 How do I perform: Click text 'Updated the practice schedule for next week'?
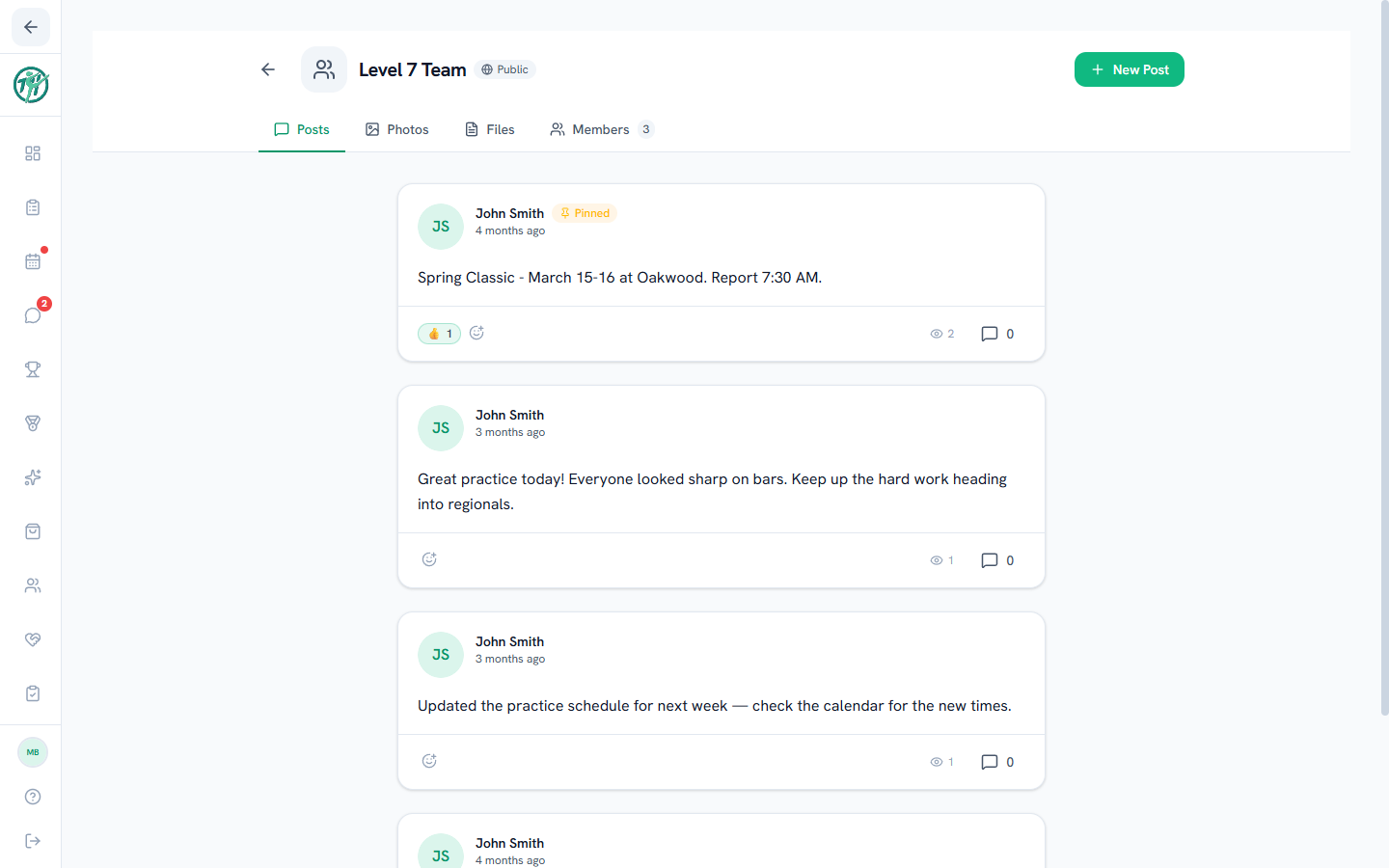pyautogui.click(x=573, y=706)
